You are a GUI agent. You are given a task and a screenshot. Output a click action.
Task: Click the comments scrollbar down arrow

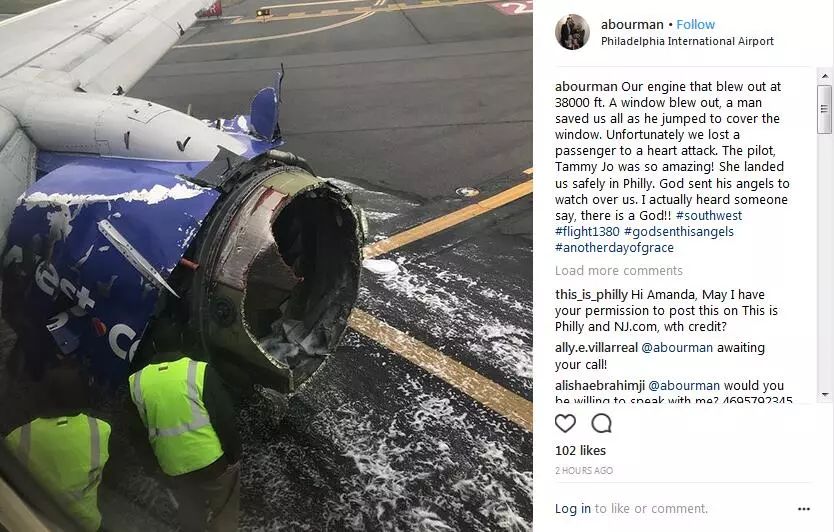pyautogui.click(x=825, y=395)
